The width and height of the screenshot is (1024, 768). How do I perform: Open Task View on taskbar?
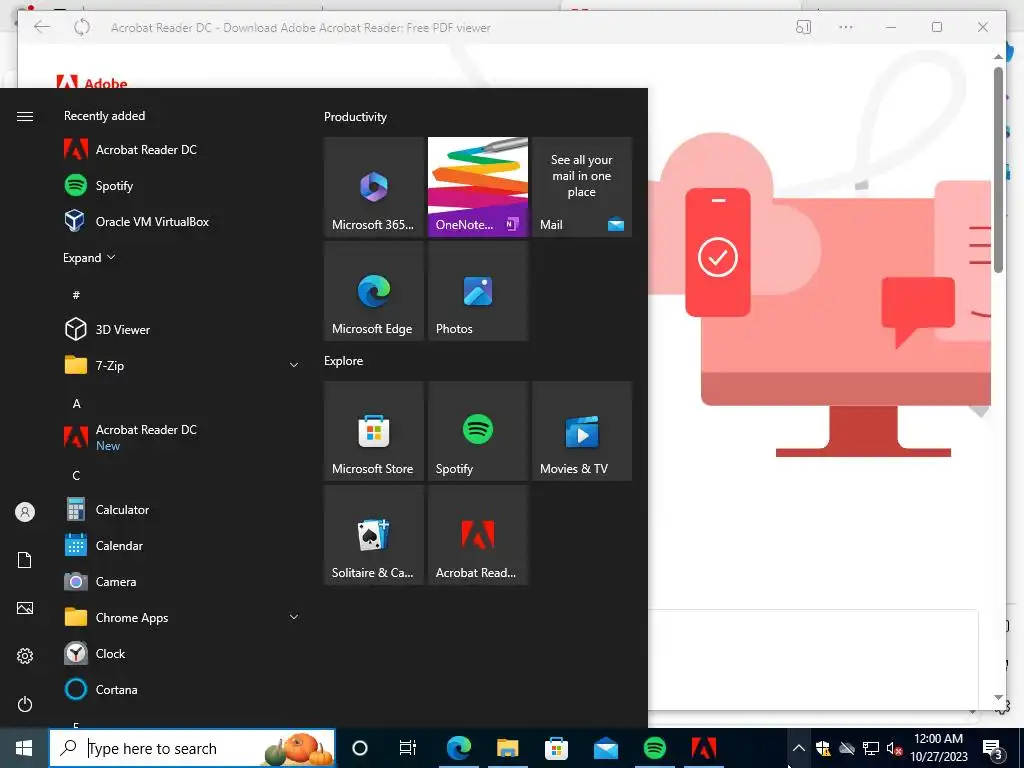[408, 748]
